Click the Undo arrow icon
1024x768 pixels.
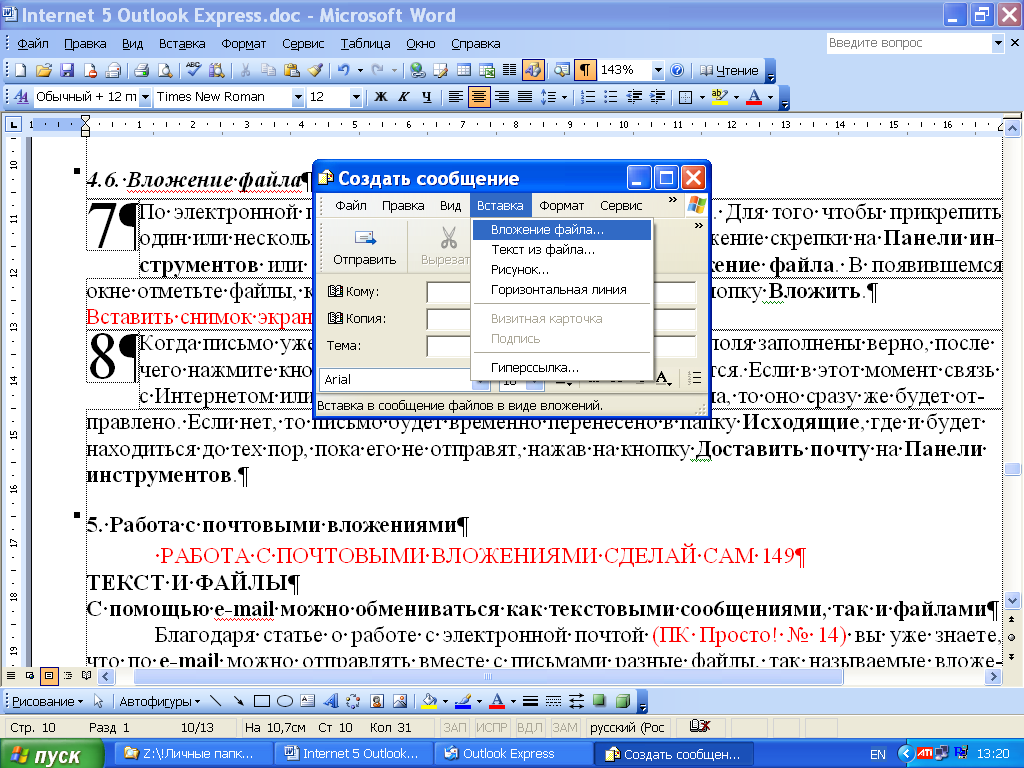tap(344, 71)
